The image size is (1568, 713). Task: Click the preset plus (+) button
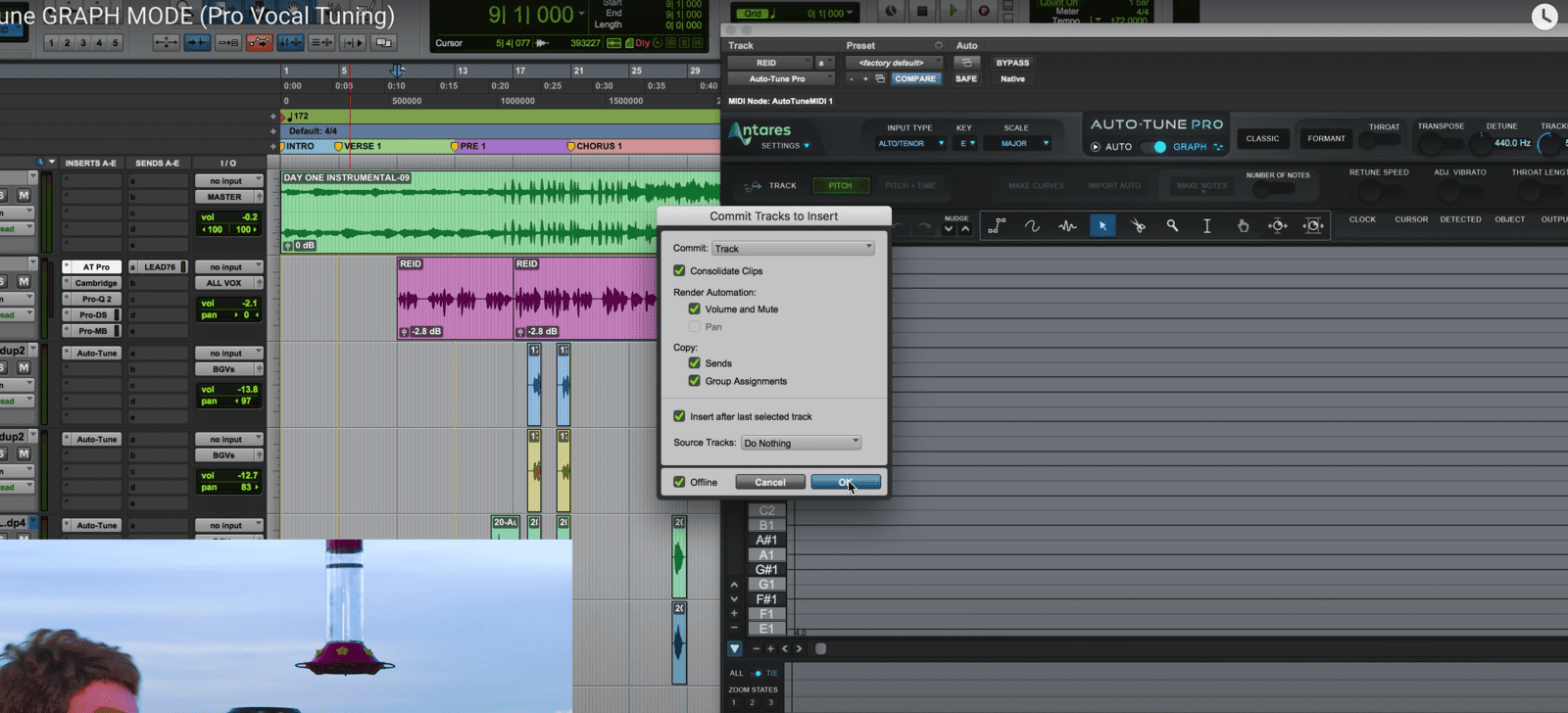click(x=865, y=78)
